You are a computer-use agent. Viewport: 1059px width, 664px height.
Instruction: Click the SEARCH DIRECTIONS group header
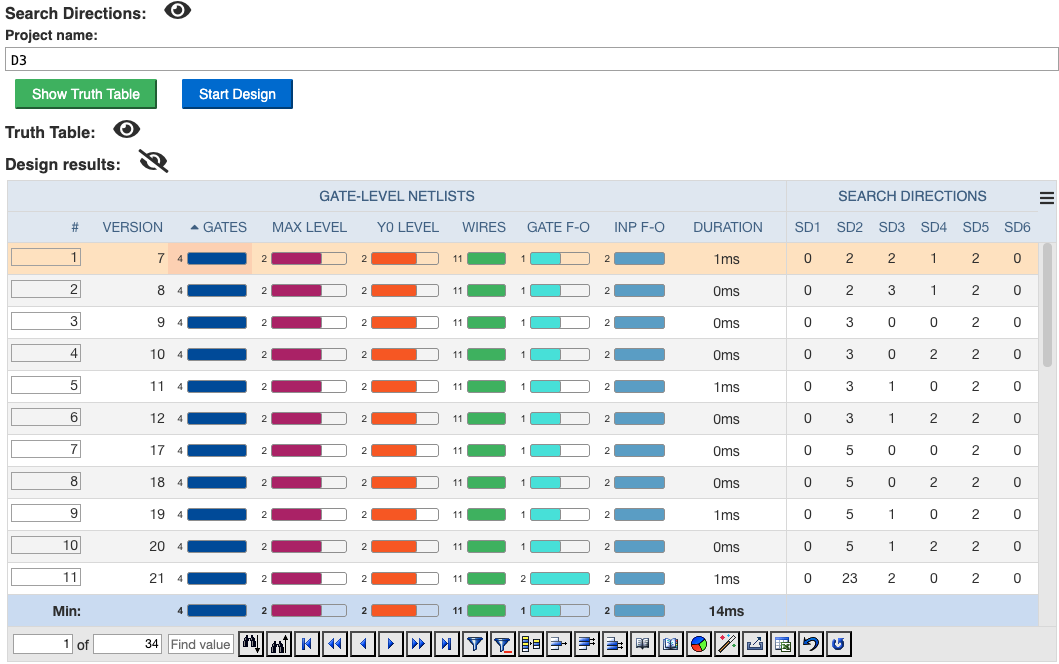coord(912,197)
